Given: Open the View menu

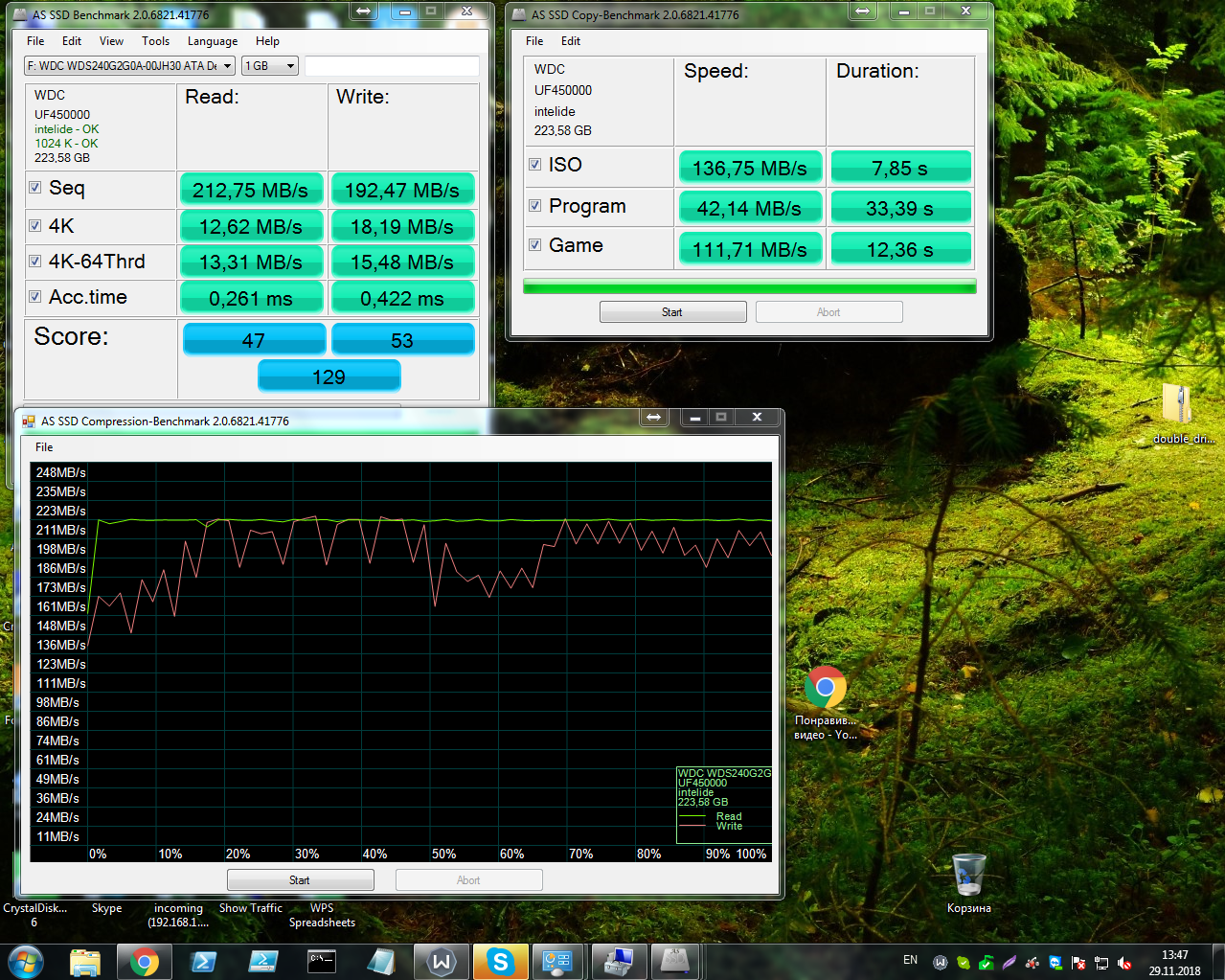Looking at the screenshot, I should pyautogui.click(x=111, y=41).
